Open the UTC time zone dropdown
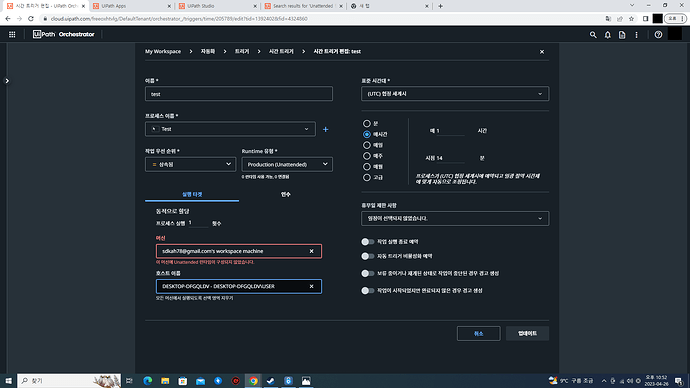 (x=455, y=94)
